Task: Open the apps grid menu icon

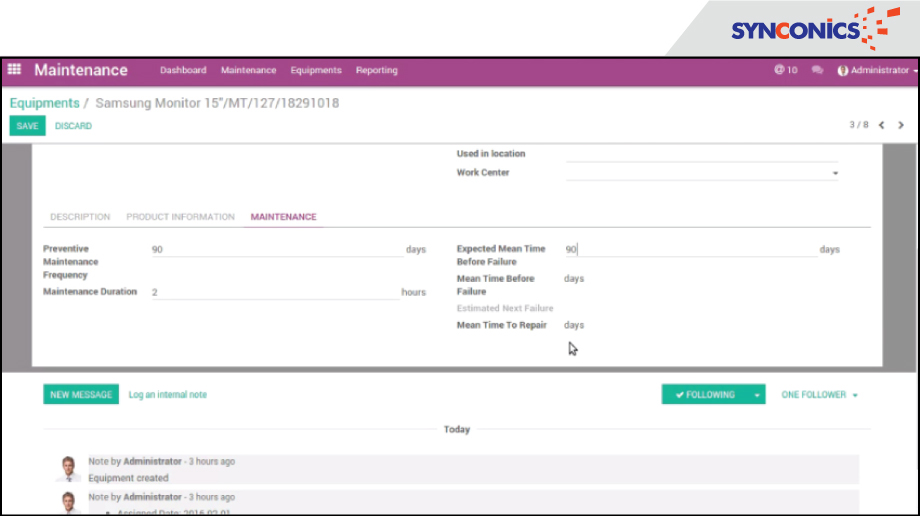Action: click(x=14, y=69)
